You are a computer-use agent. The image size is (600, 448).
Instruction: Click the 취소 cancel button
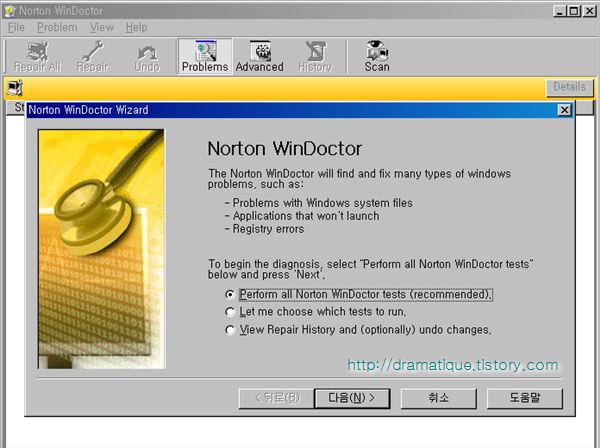(x=439, y=398)
